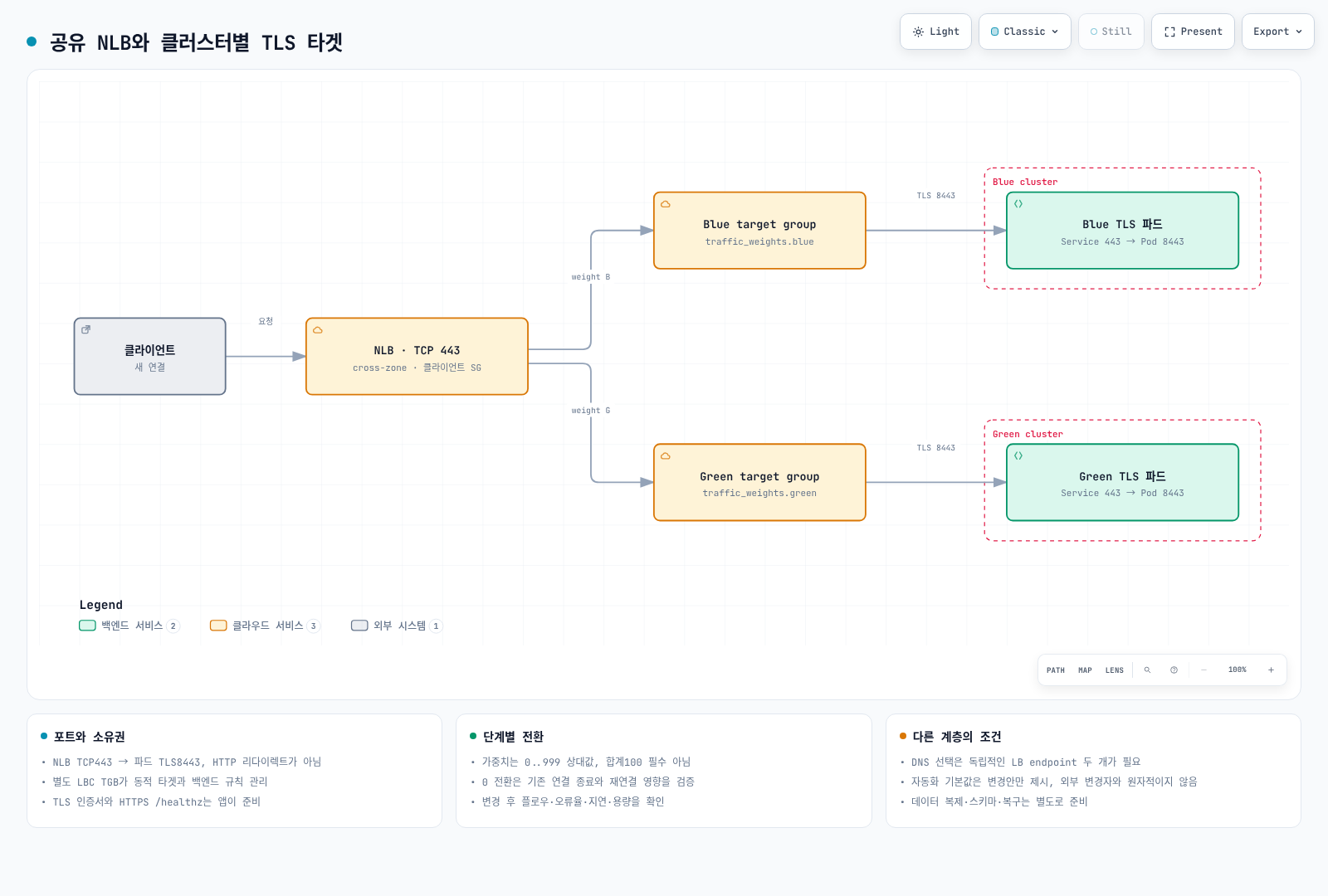The width and height of the screenshot is (1328, 896).
Task: Toggle 외부 시스템 legend filter
Action: (x=397, y=626)
